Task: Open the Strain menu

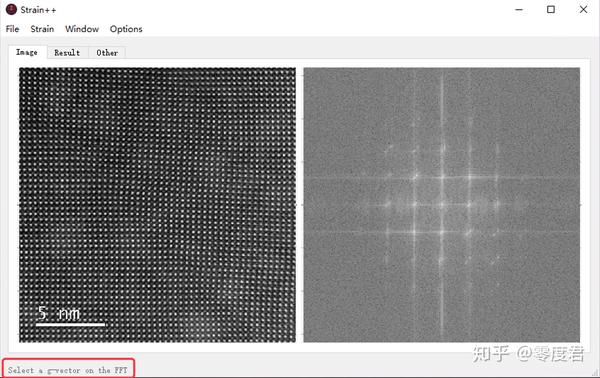Action: 42,29
